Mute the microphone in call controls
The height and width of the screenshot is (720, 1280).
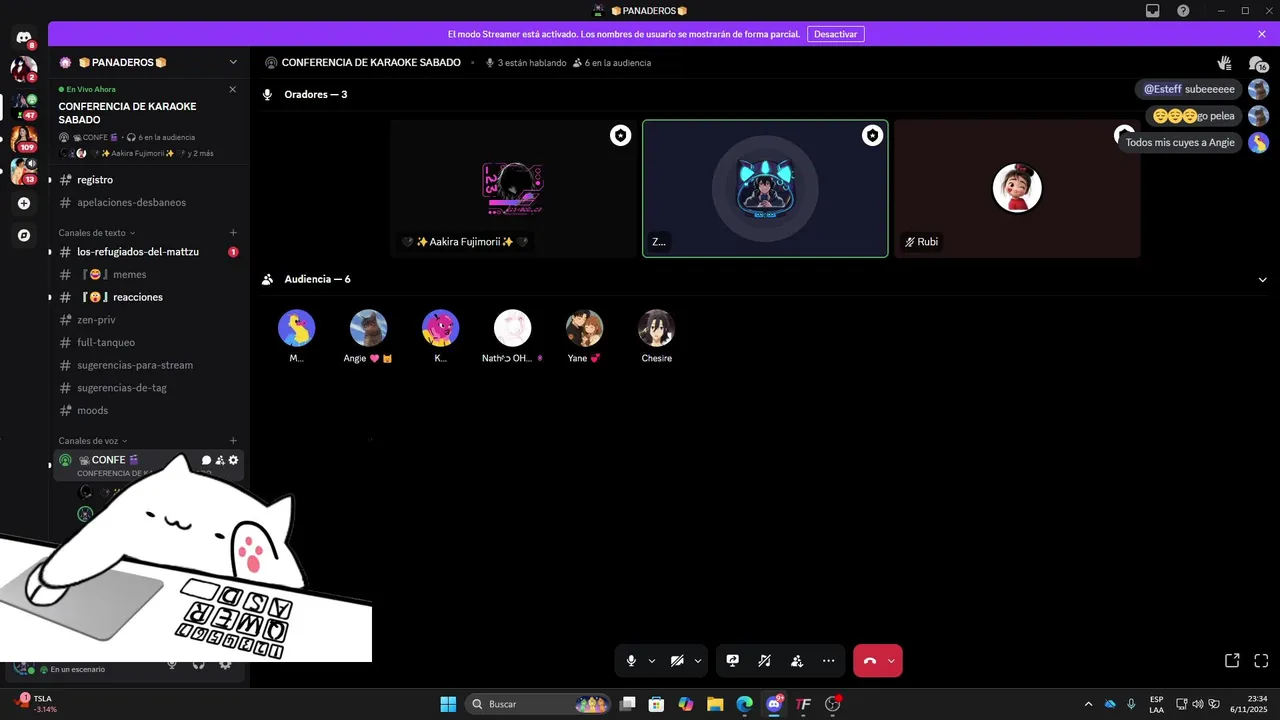tap(631, 661)
